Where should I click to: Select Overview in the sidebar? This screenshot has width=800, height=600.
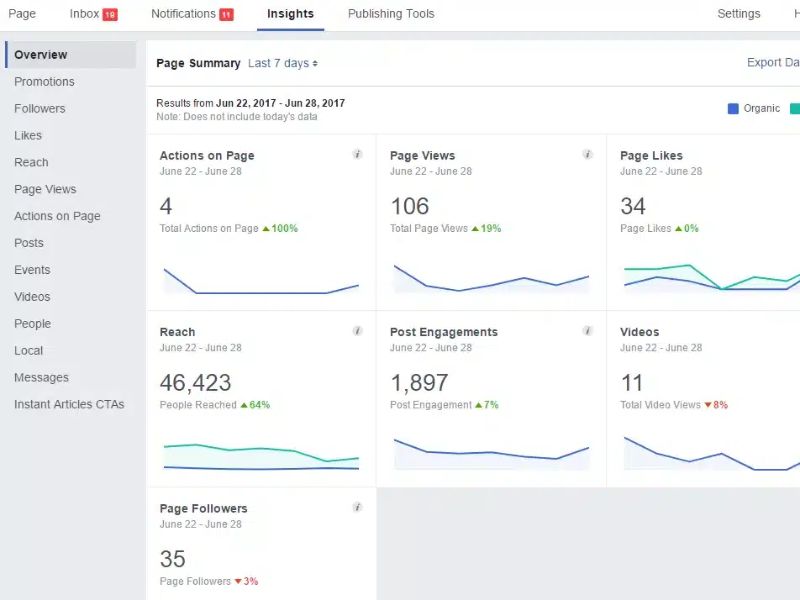71,55
